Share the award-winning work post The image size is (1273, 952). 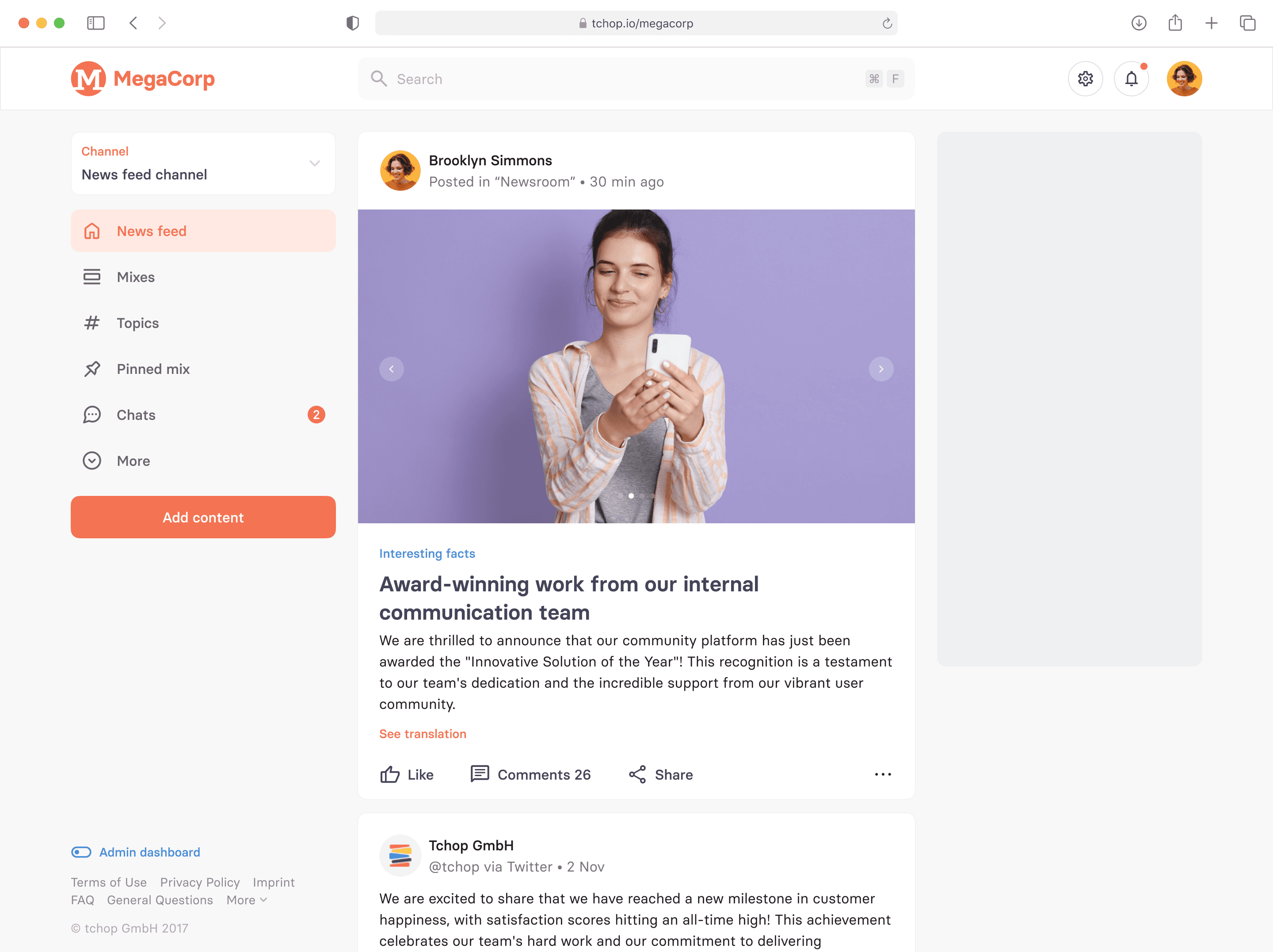(660, 774)
